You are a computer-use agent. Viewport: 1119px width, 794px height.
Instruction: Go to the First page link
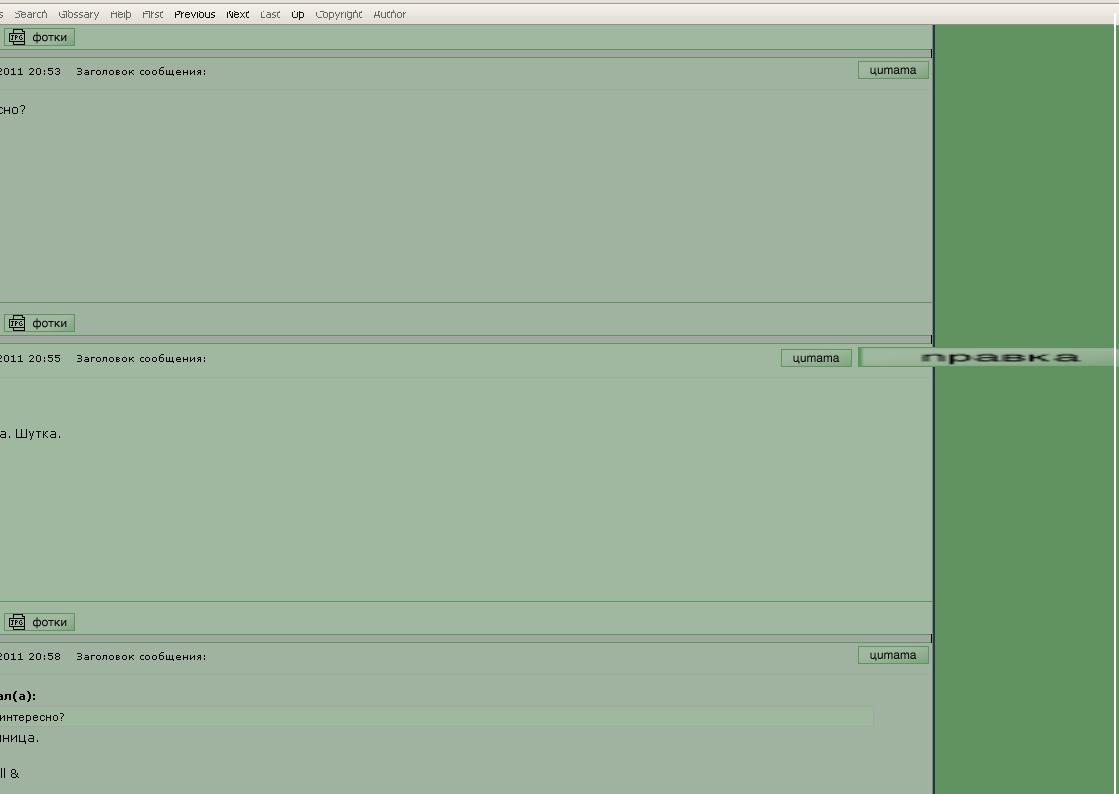click(153, 14)
